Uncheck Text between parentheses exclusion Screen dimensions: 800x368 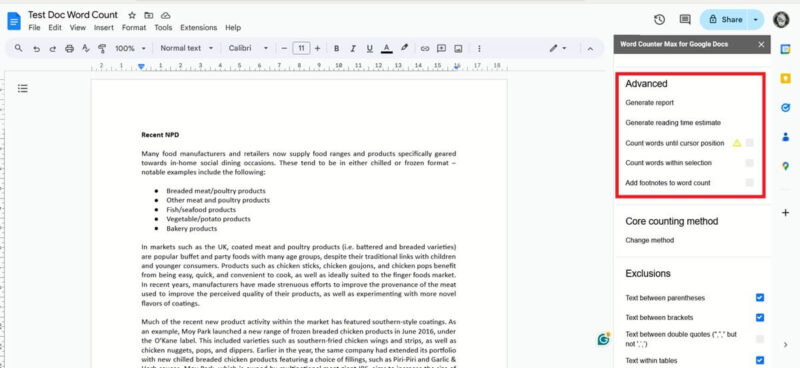760,298
